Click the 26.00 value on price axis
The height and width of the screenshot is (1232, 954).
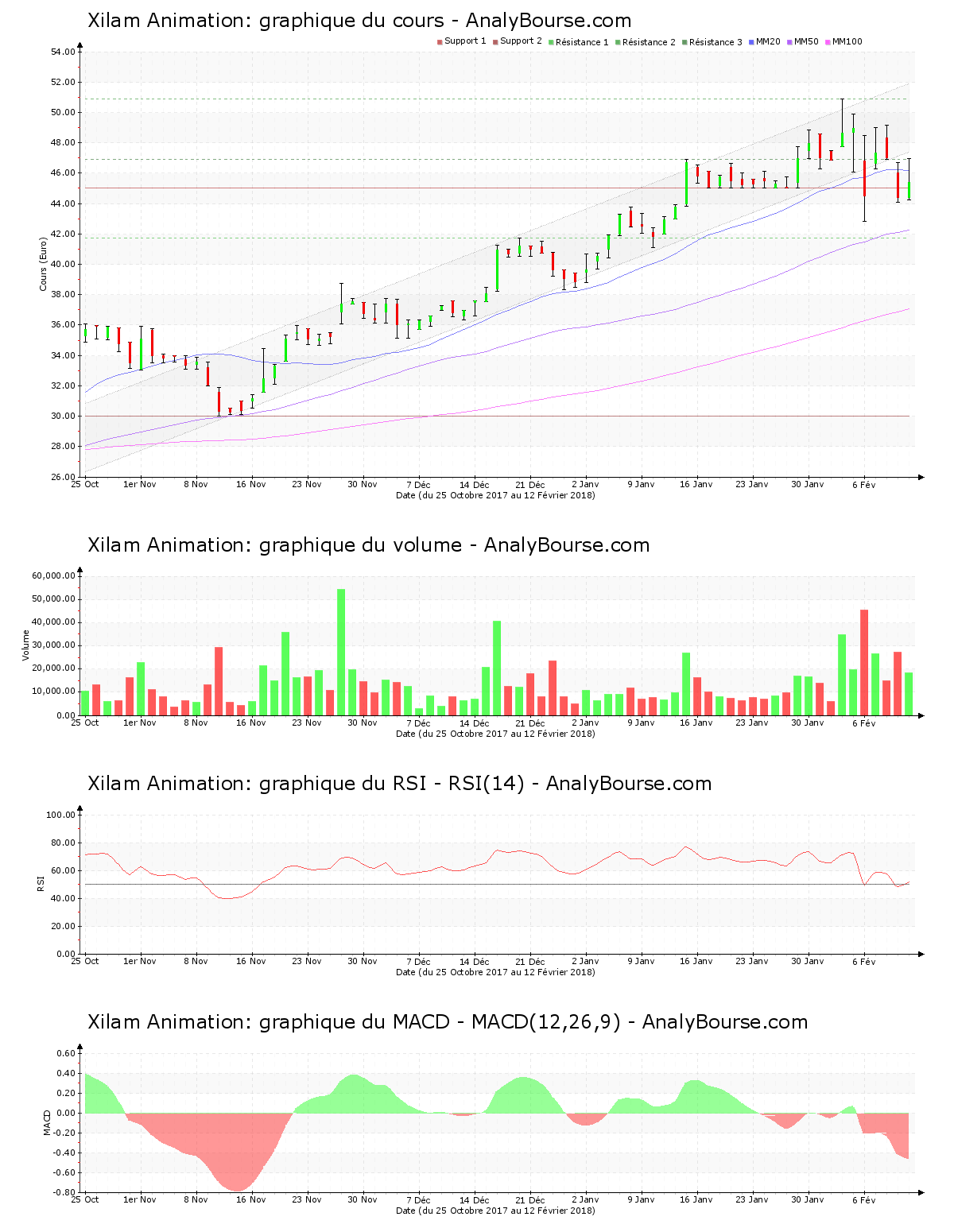(x=64, y=477)
